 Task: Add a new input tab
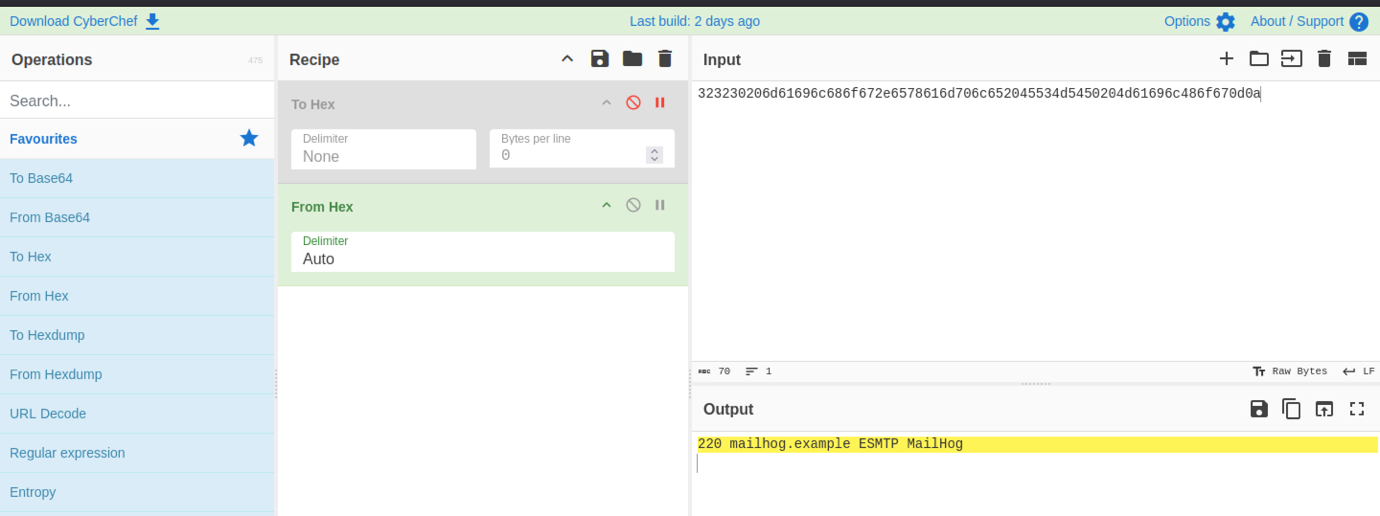1226,59
